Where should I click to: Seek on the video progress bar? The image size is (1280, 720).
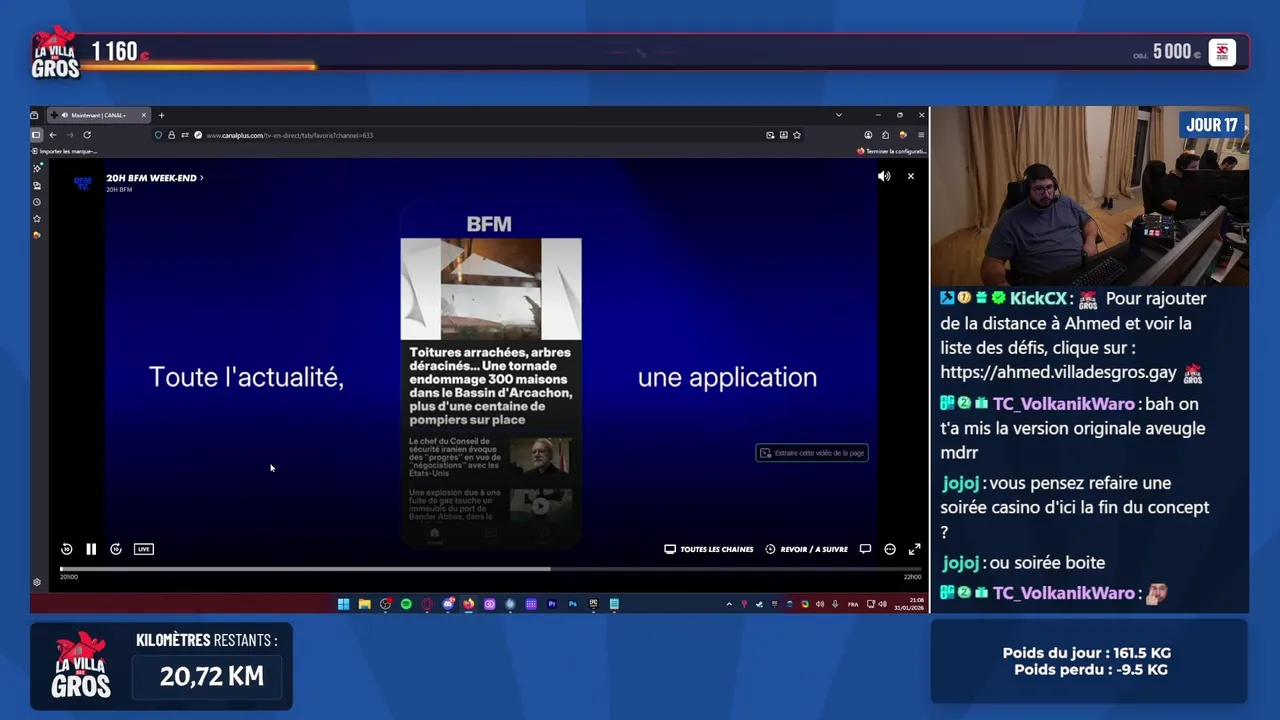click(490, 569)
